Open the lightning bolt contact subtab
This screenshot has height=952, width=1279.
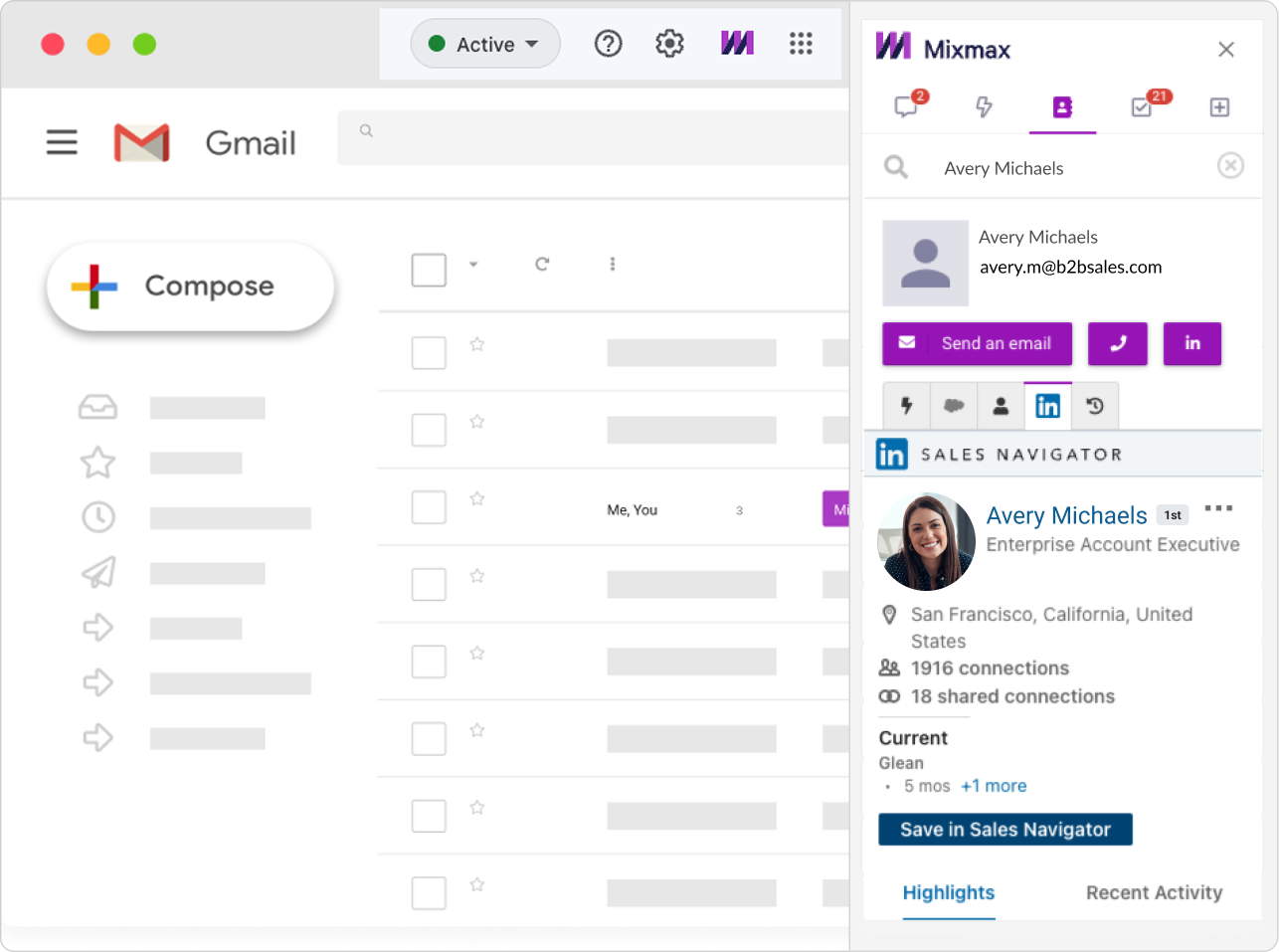[907, 406]
